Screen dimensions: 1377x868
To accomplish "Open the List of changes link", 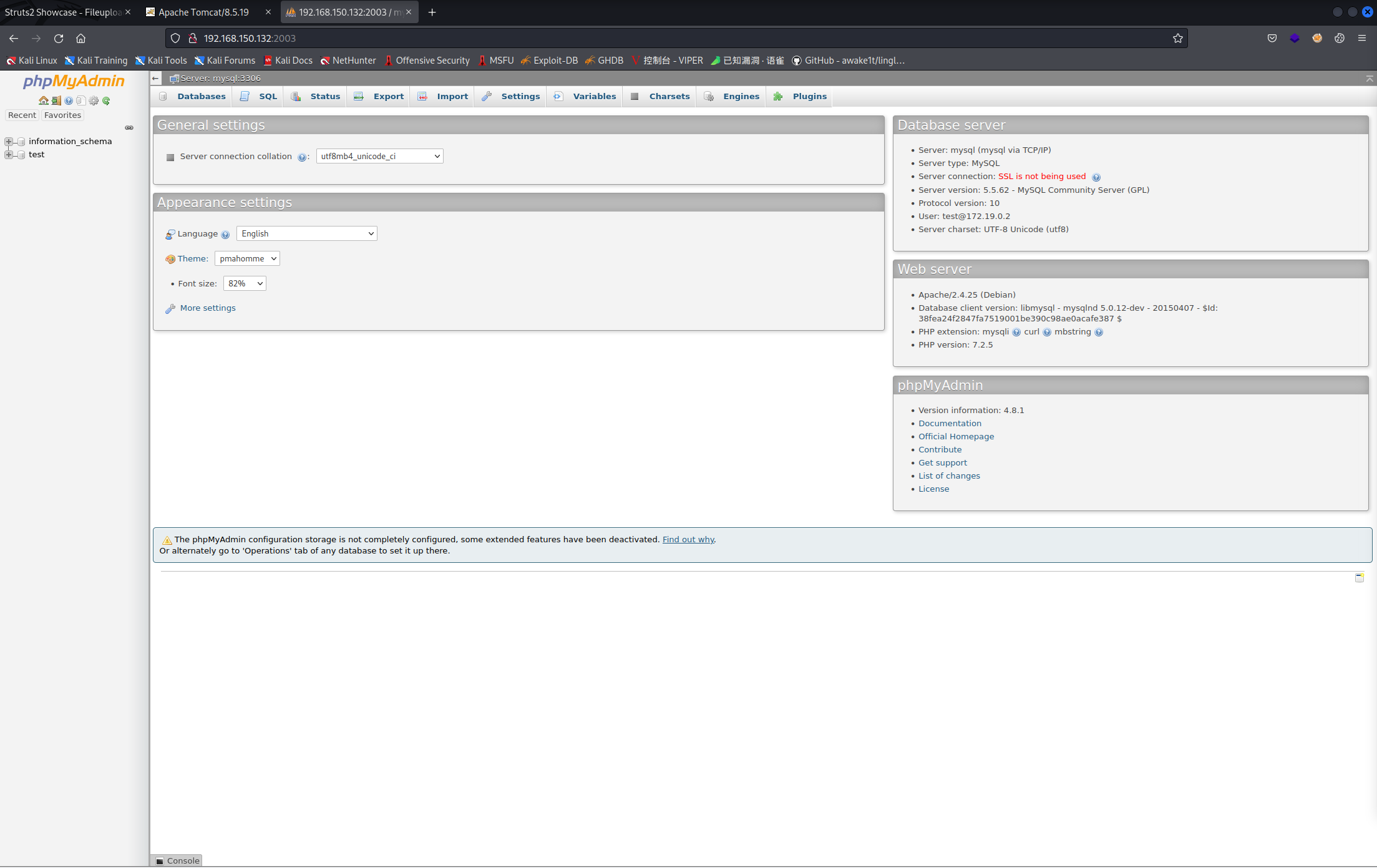I will click(949, 476).
